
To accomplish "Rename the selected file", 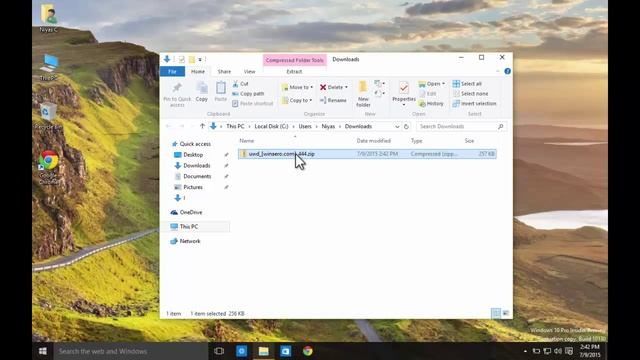I will (x=333, y=100).
